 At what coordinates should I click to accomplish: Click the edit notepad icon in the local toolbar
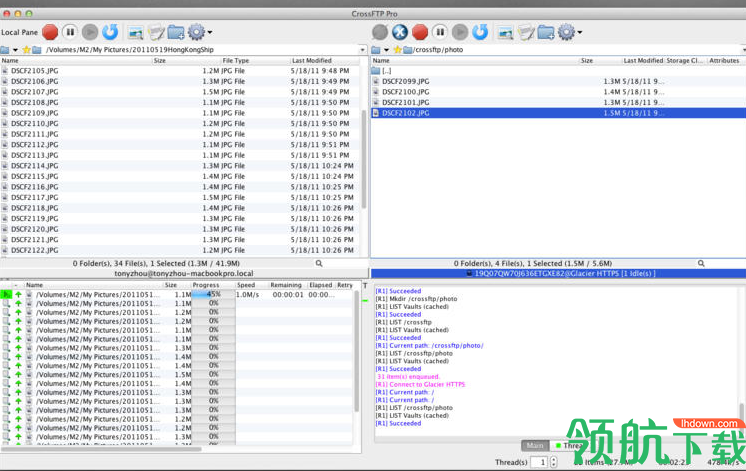click(x=156, y=32)
